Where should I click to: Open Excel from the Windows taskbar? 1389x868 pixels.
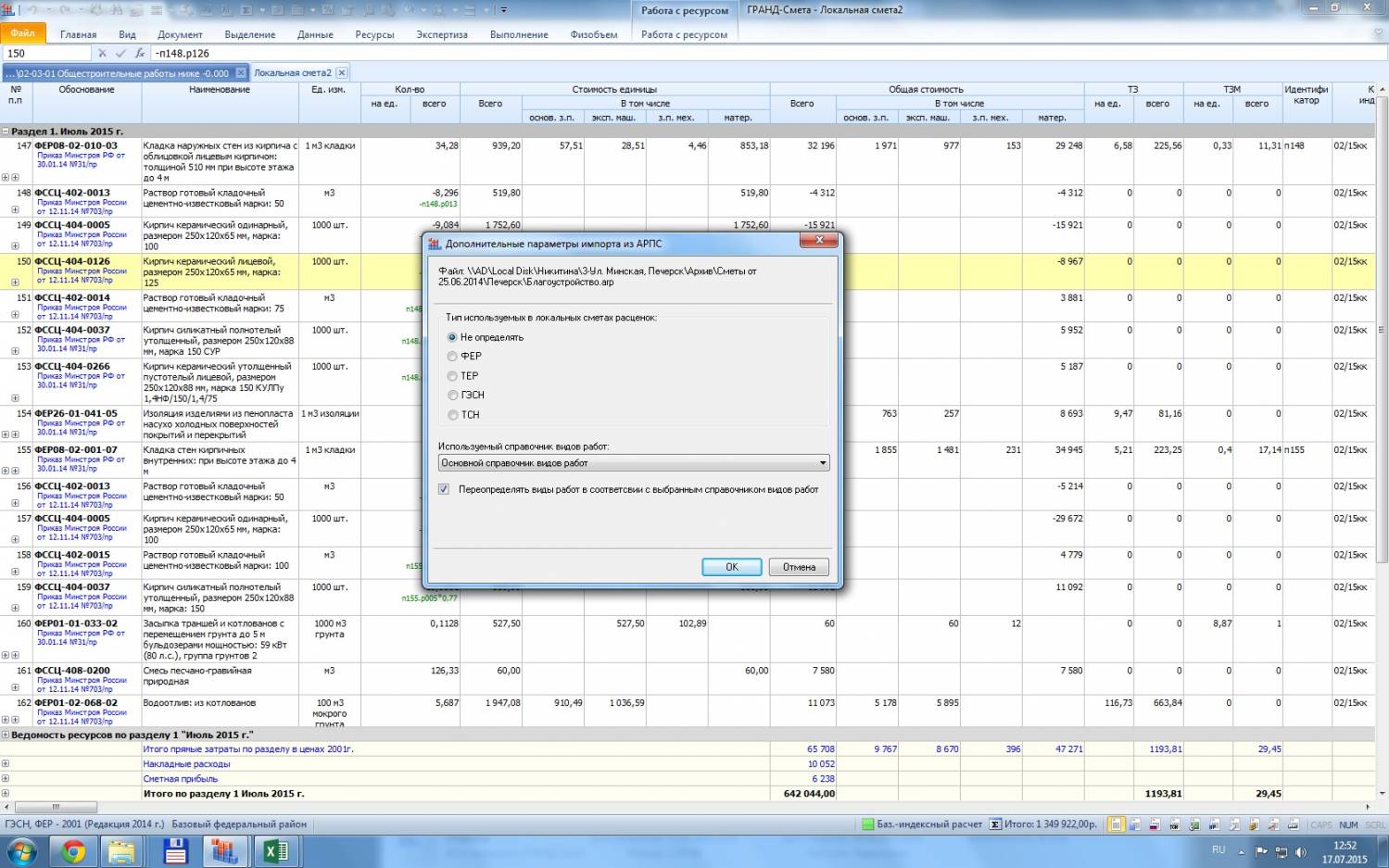click(x=275, y=851)
